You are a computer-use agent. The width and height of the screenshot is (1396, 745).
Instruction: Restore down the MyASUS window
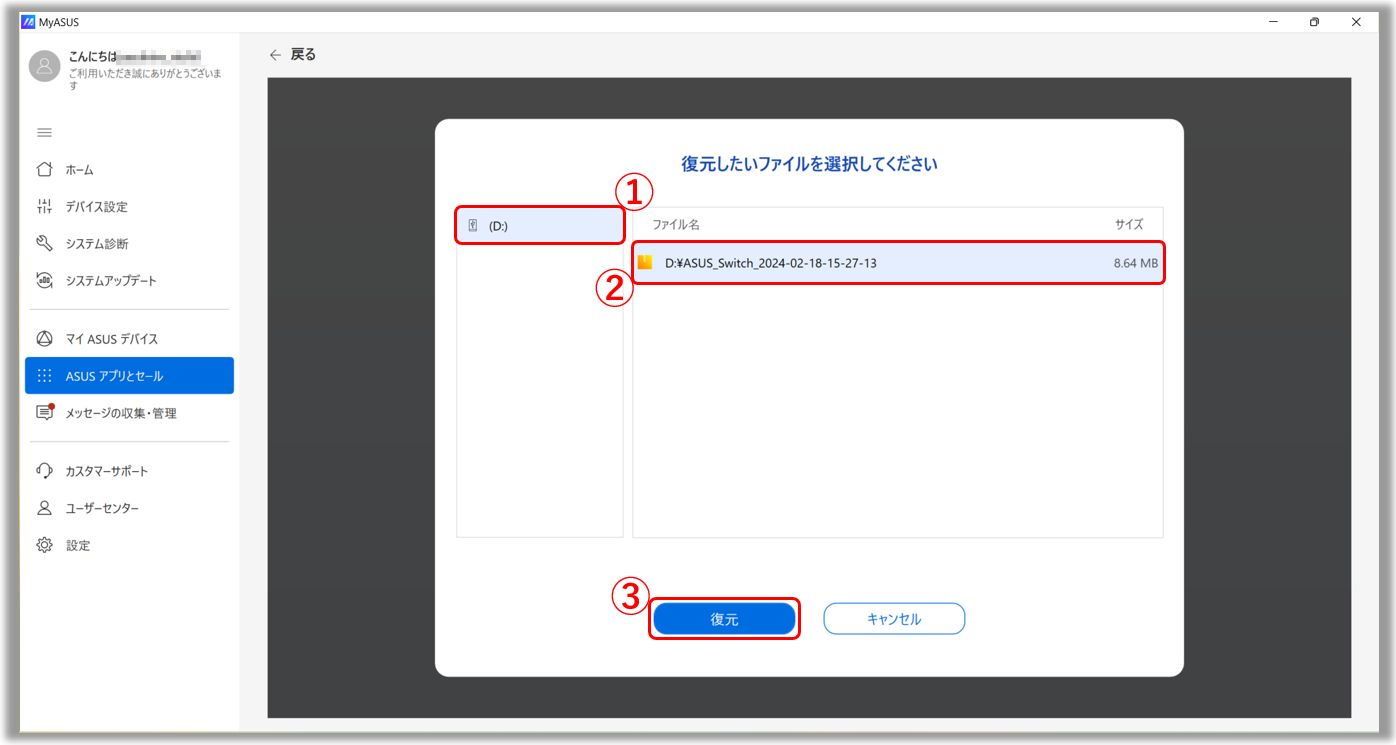pos(1314,22)
